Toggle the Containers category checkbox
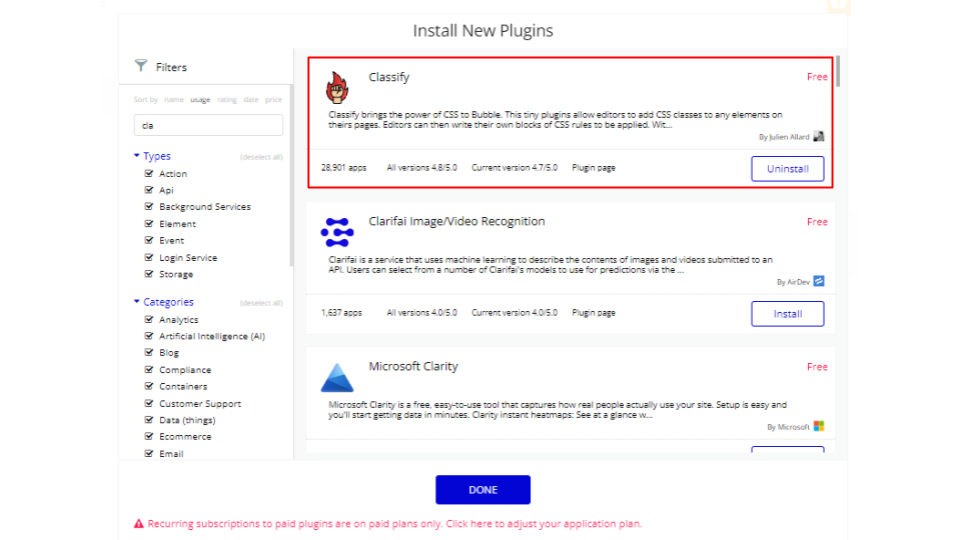This screenshot has width=960, height=540. click(x=149, y=386)
